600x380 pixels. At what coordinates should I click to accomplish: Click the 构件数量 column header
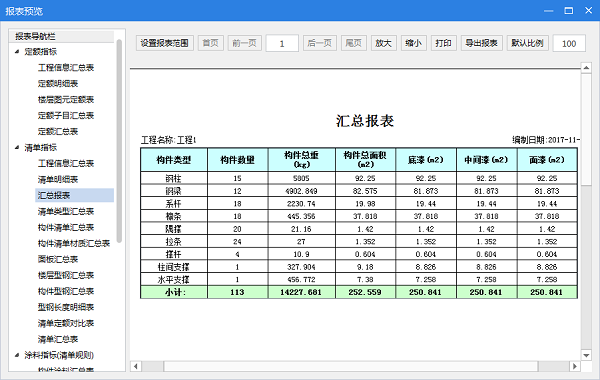[238, 160]
